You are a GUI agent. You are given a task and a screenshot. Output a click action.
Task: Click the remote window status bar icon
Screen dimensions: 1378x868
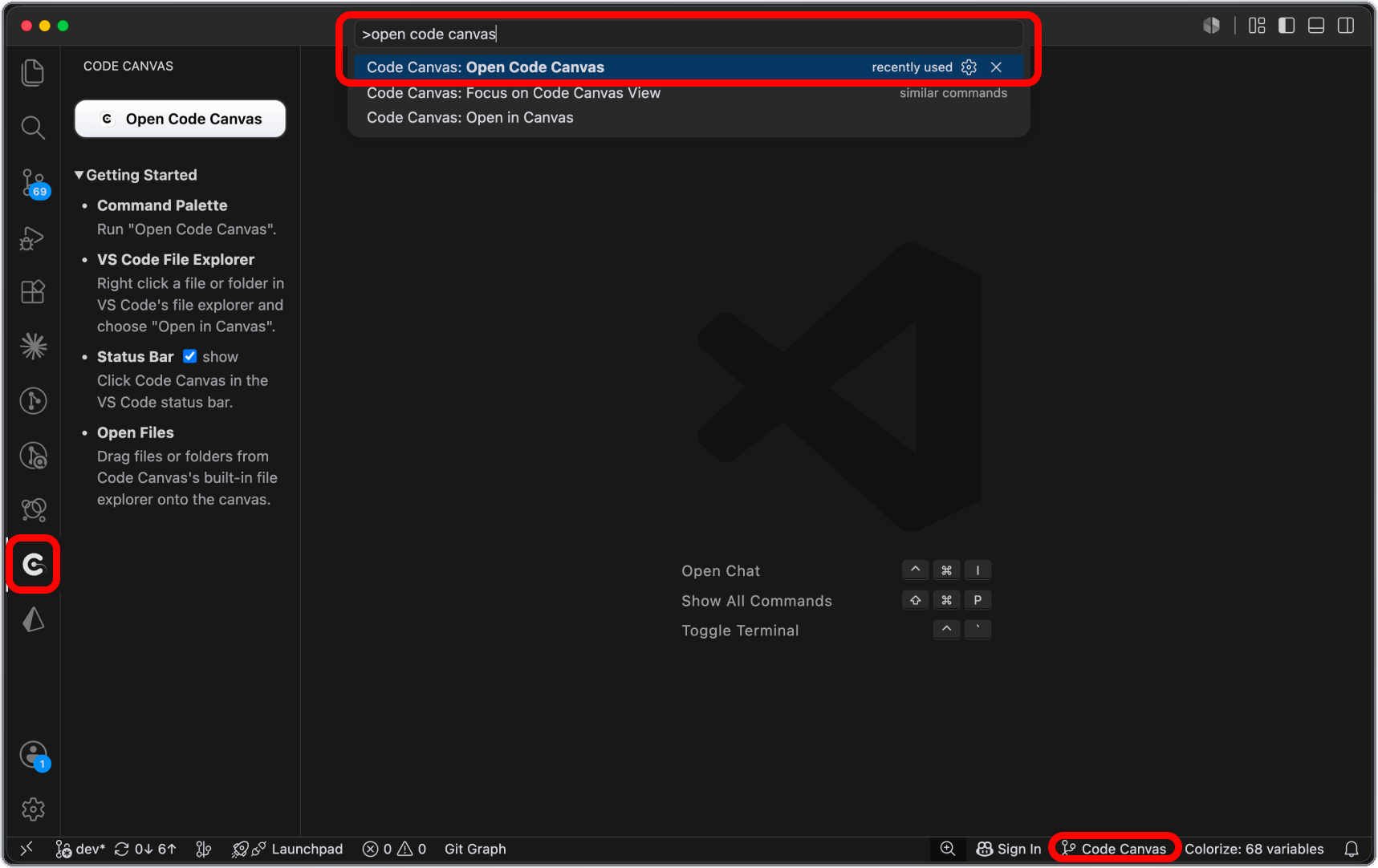tap(26, 849)
